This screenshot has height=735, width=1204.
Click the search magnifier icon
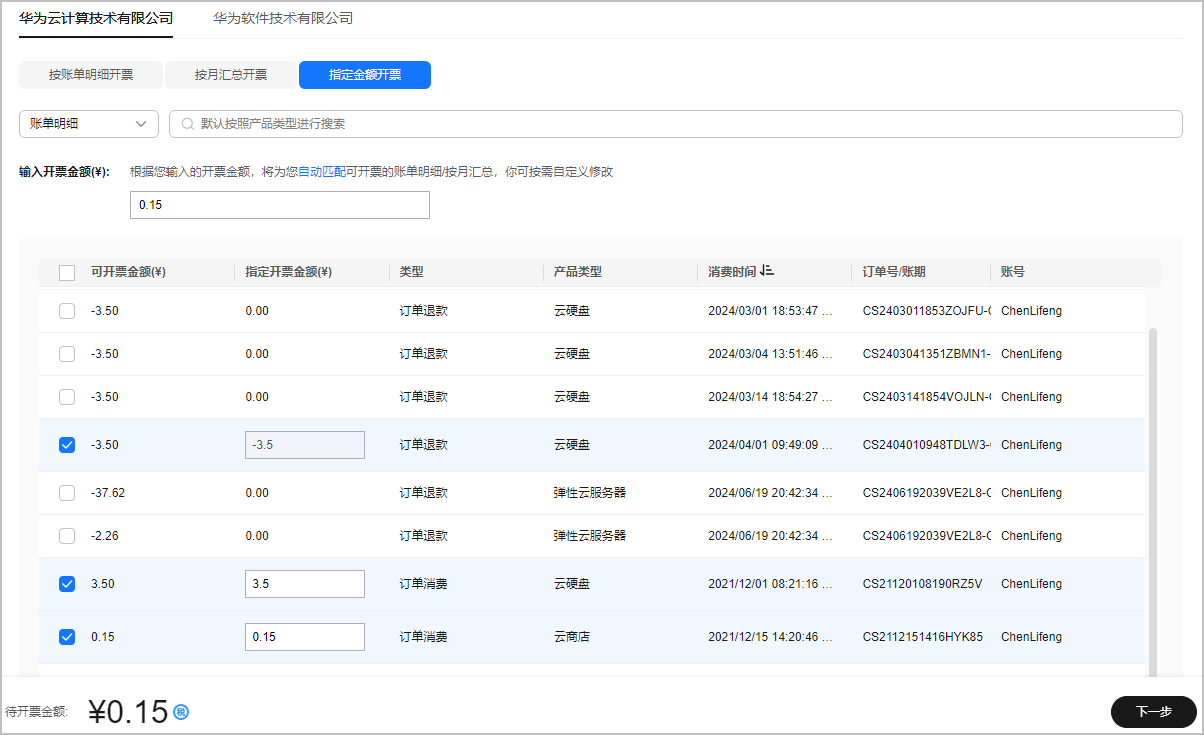pos(187,124)
